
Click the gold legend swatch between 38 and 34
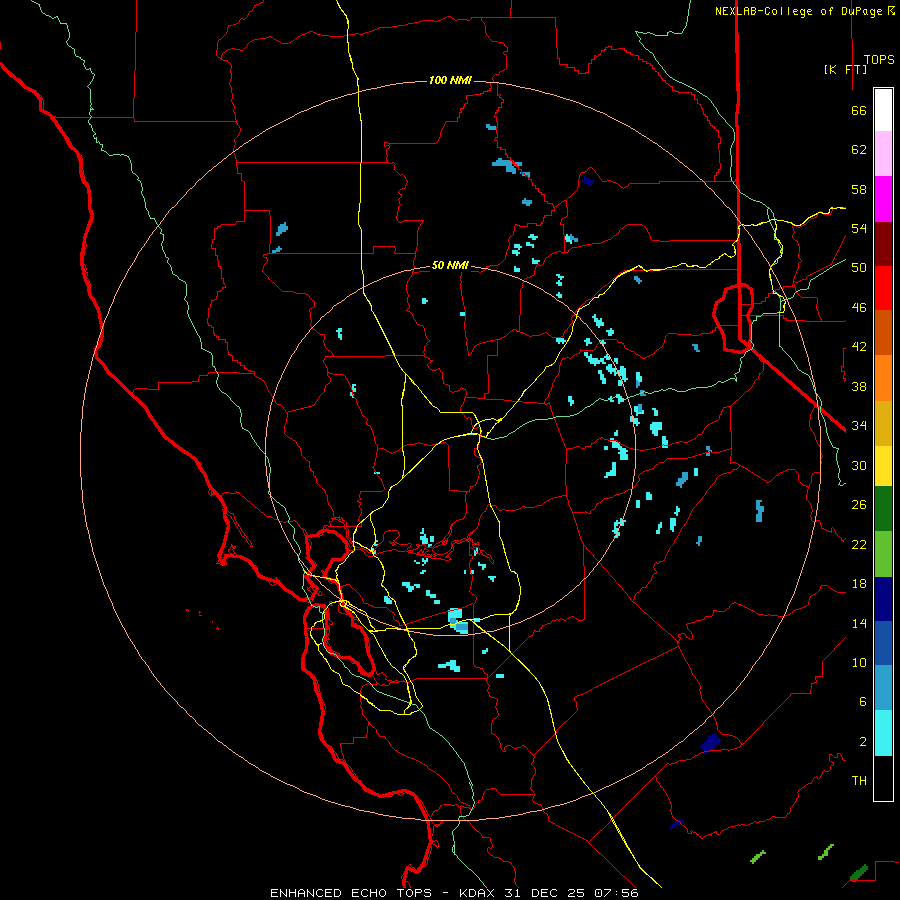(x=883, y=423)
